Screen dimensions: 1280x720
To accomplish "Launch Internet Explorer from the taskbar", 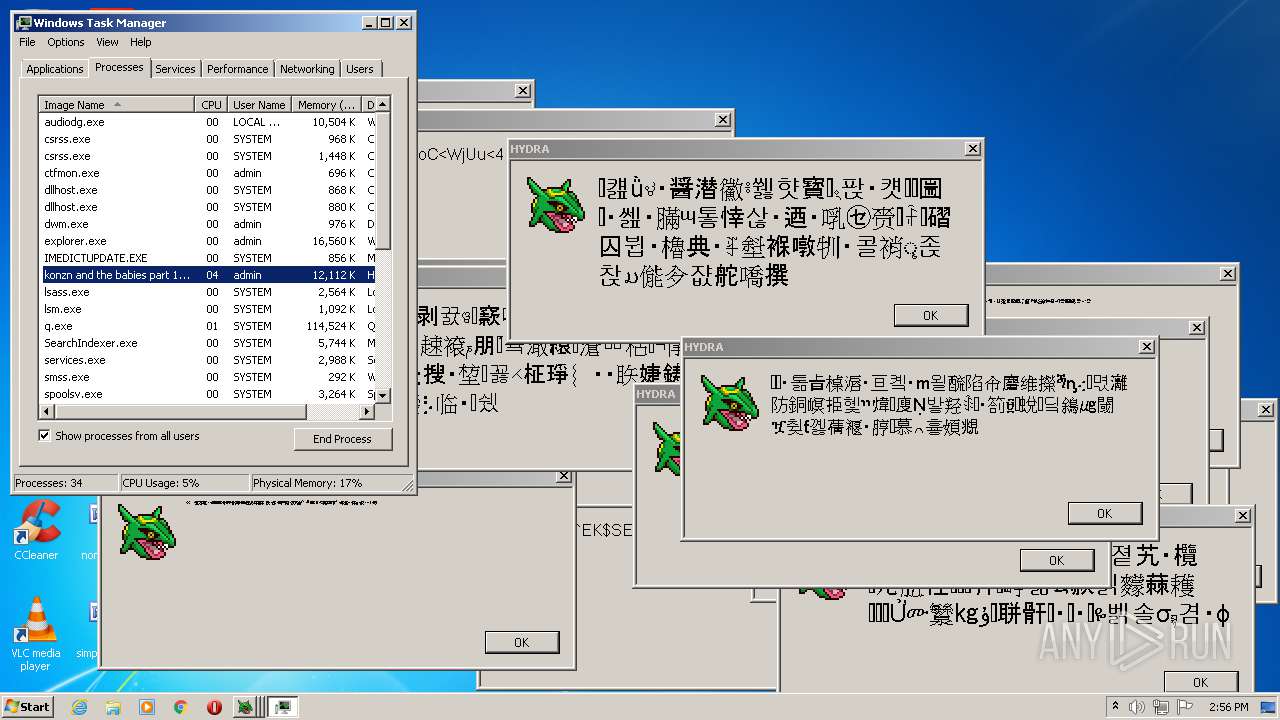I will pos(80,707).
